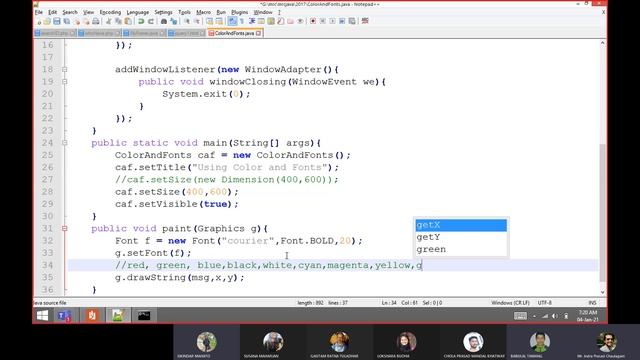Open the Run menu
Viewport: 640px width, 360px height.
tap(221, 12)
